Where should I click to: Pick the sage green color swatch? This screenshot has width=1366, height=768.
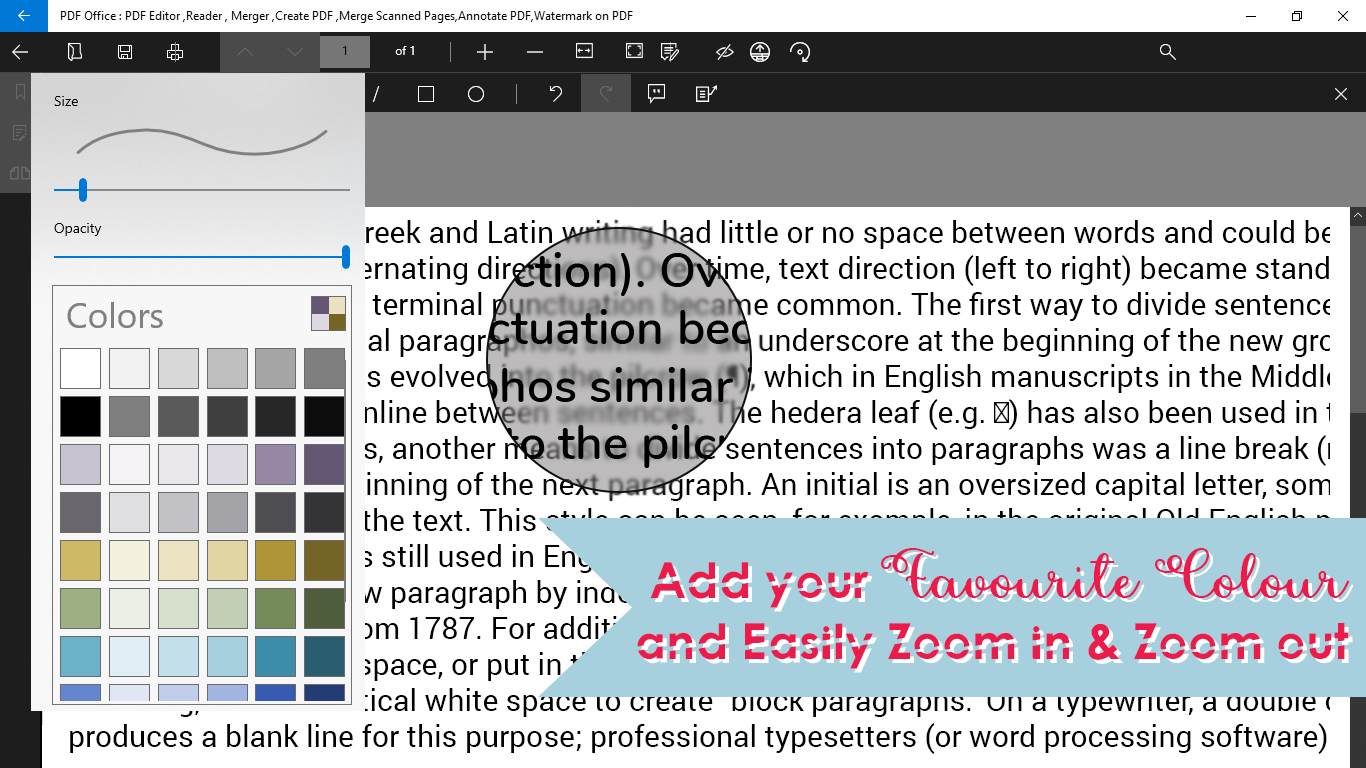80,609
